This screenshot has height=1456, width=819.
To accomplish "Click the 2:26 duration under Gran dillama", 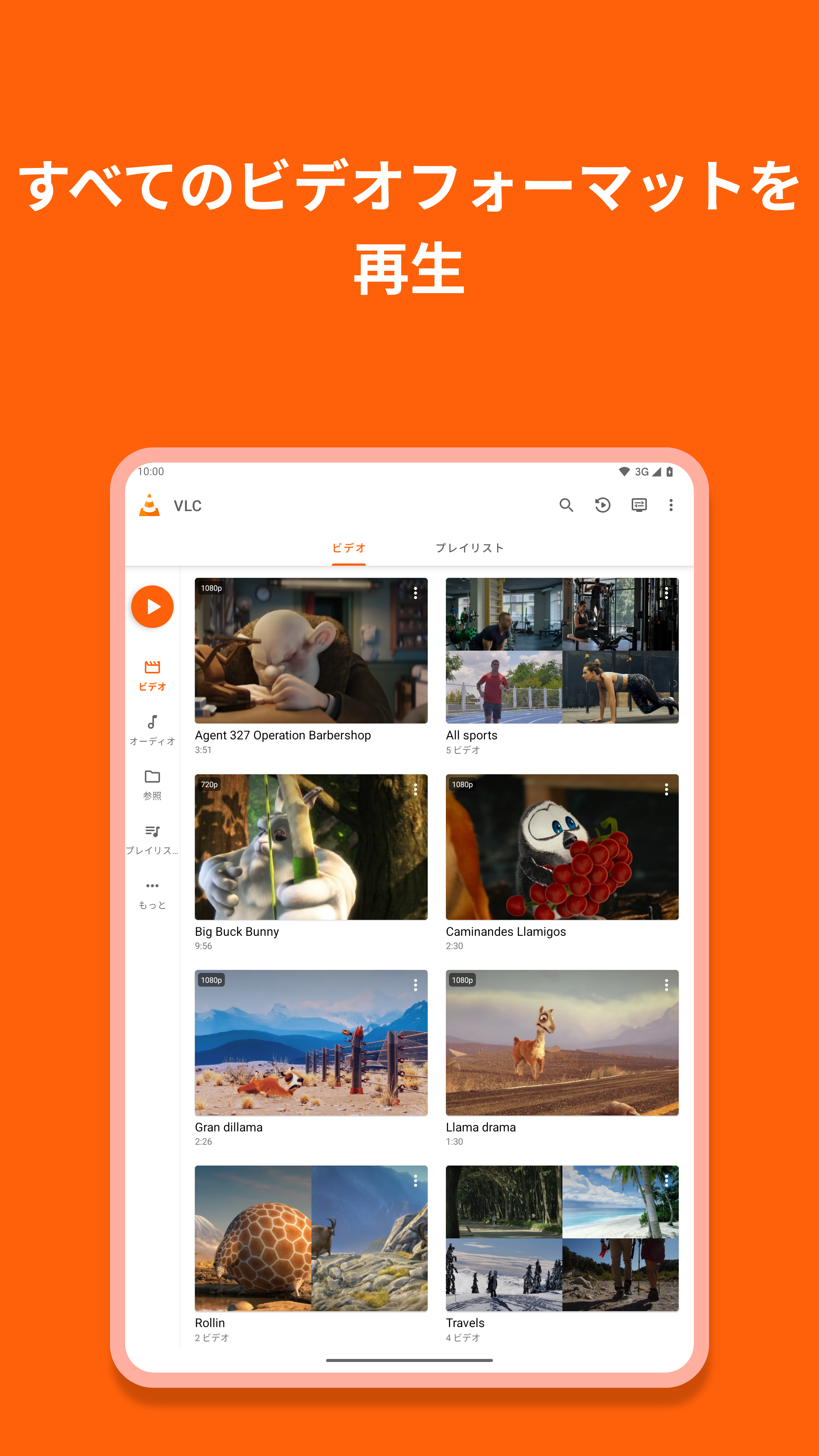I will [x=204, y=1141].
